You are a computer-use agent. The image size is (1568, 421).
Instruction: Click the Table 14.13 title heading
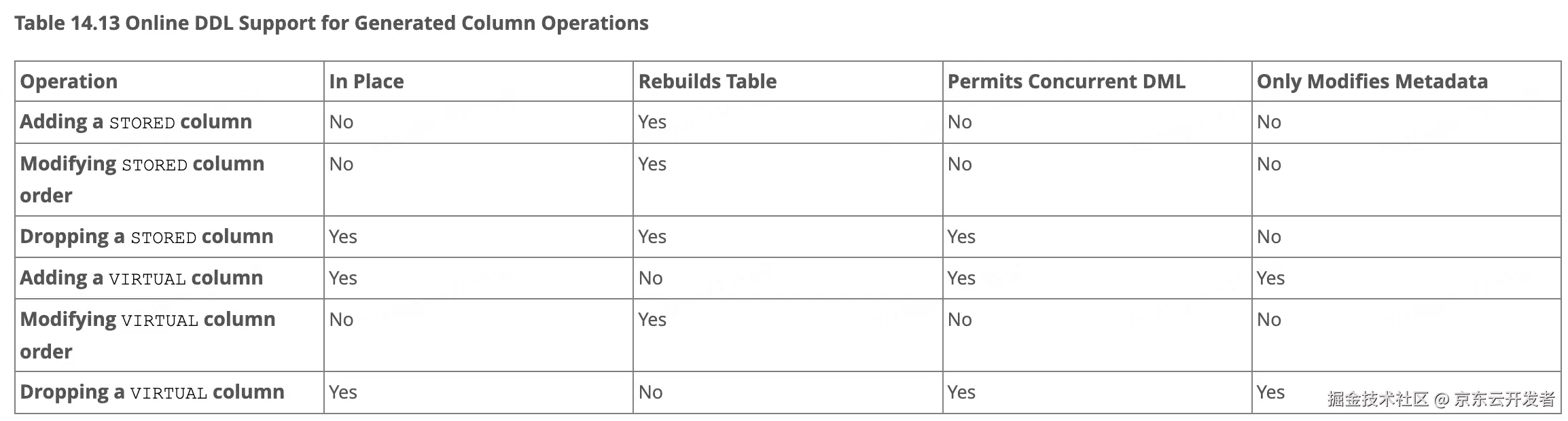(x=332, y=23)
